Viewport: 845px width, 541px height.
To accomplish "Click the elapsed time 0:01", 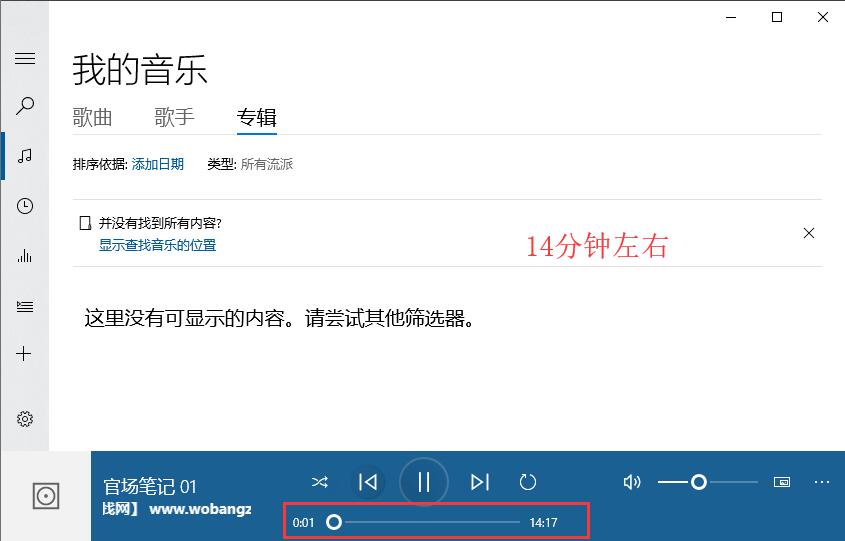I will click(x=303, y=523).
